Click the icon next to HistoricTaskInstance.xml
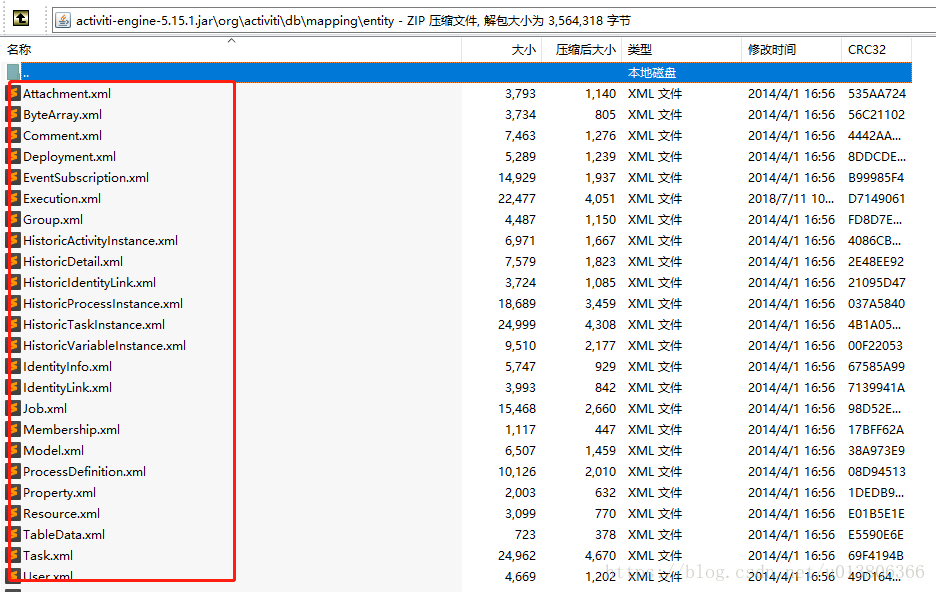936x592 pixels. (x=13, y=325)
